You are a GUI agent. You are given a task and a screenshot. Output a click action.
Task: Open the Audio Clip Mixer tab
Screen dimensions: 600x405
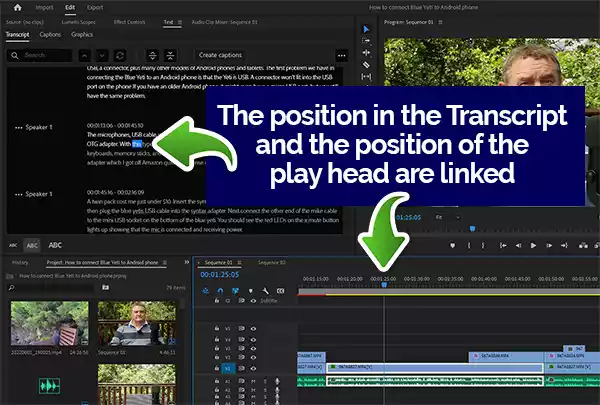[x=225, y=22]
